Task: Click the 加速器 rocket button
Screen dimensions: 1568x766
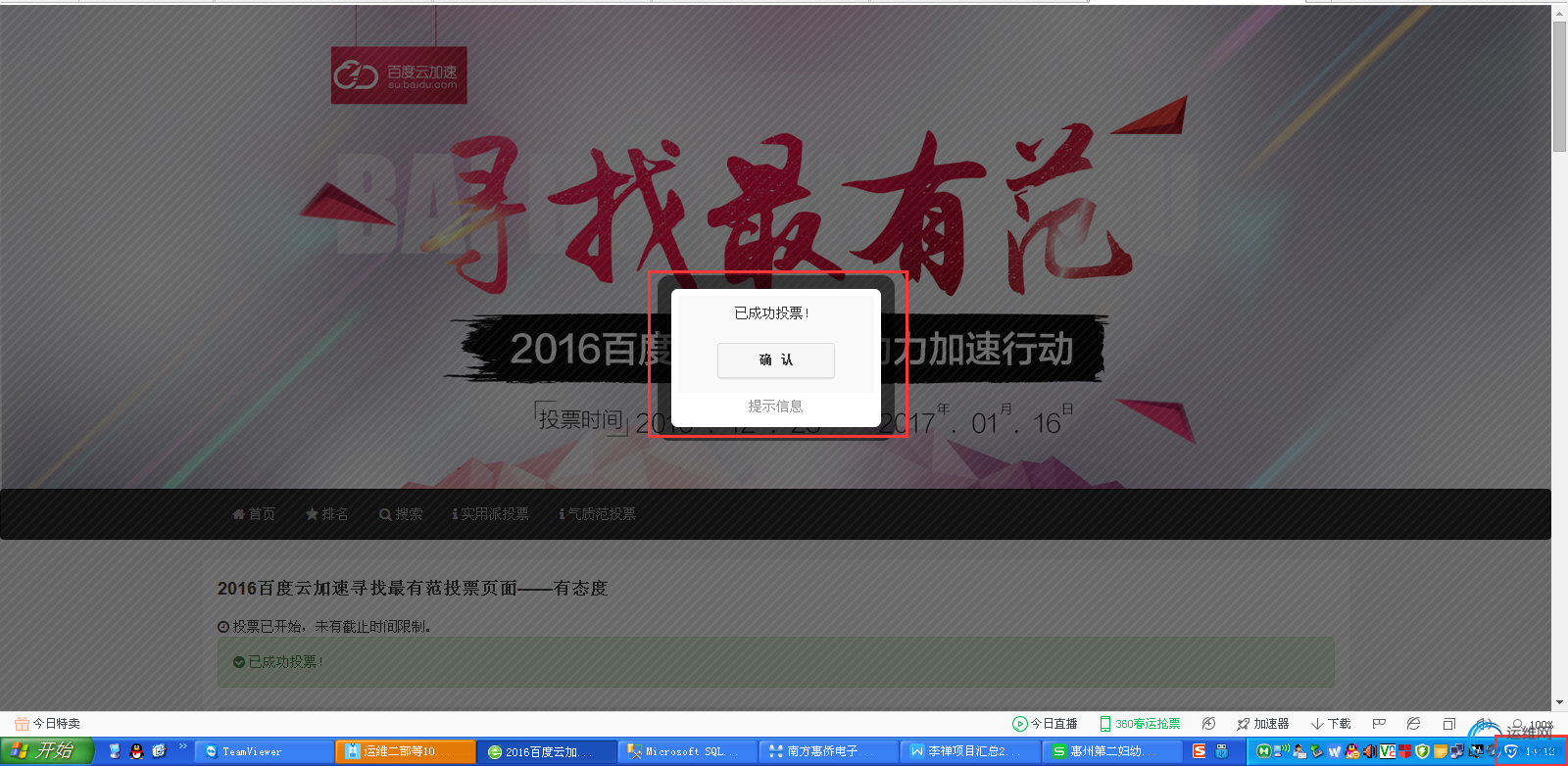Action: coord(1262,724)
